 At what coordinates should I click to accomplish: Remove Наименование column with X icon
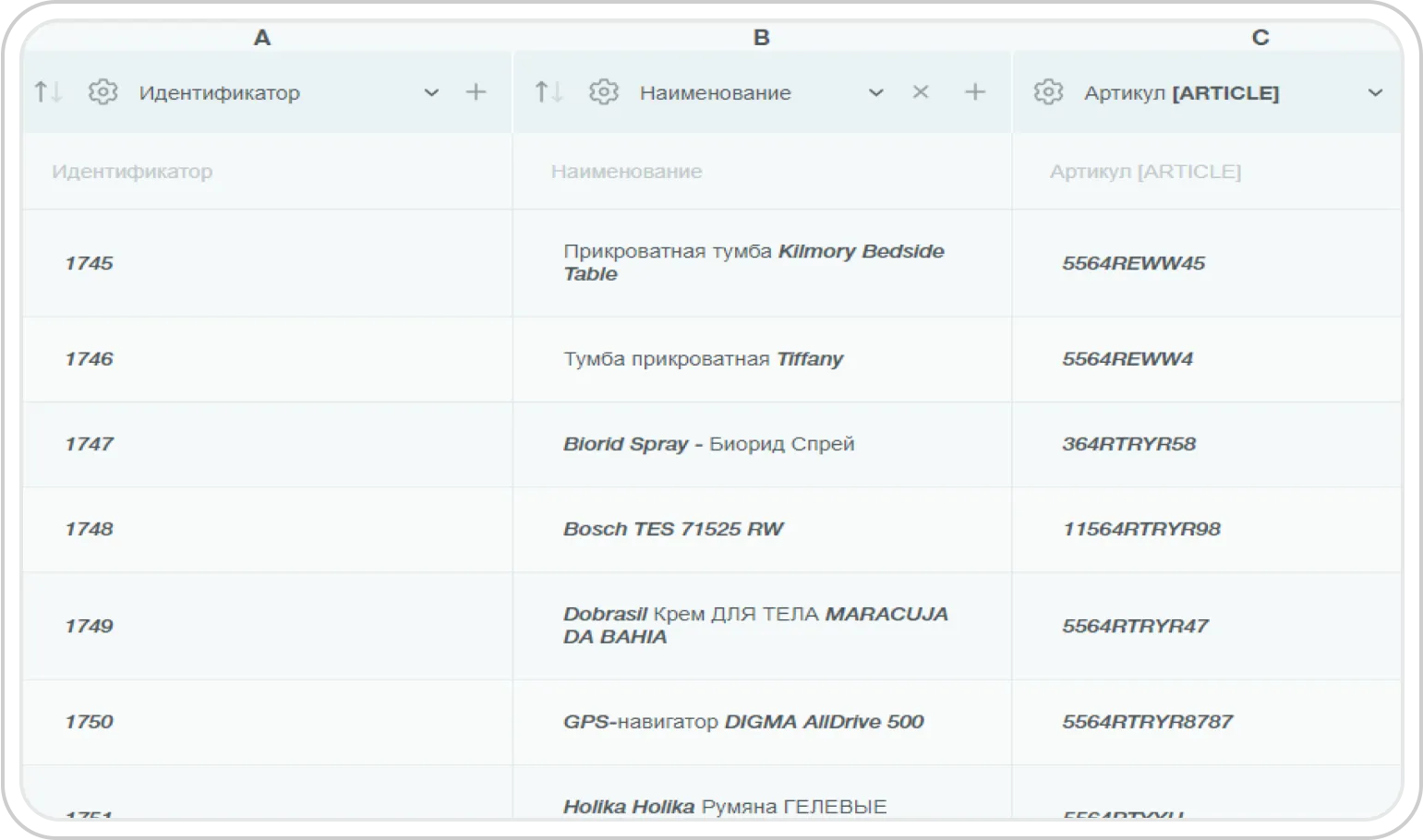[x=920, y=92]
